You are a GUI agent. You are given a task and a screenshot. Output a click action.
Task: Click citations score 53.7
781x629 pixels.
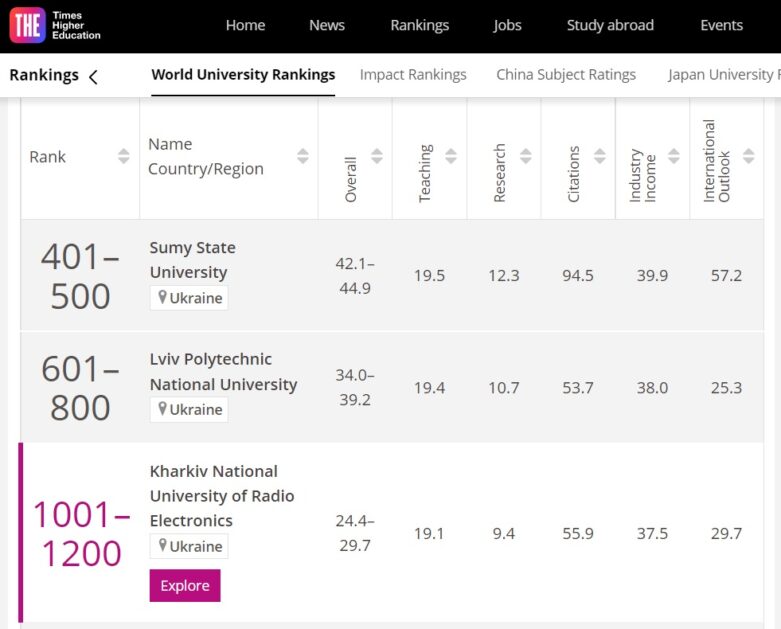pyautogui.click(x=578, y=387)
